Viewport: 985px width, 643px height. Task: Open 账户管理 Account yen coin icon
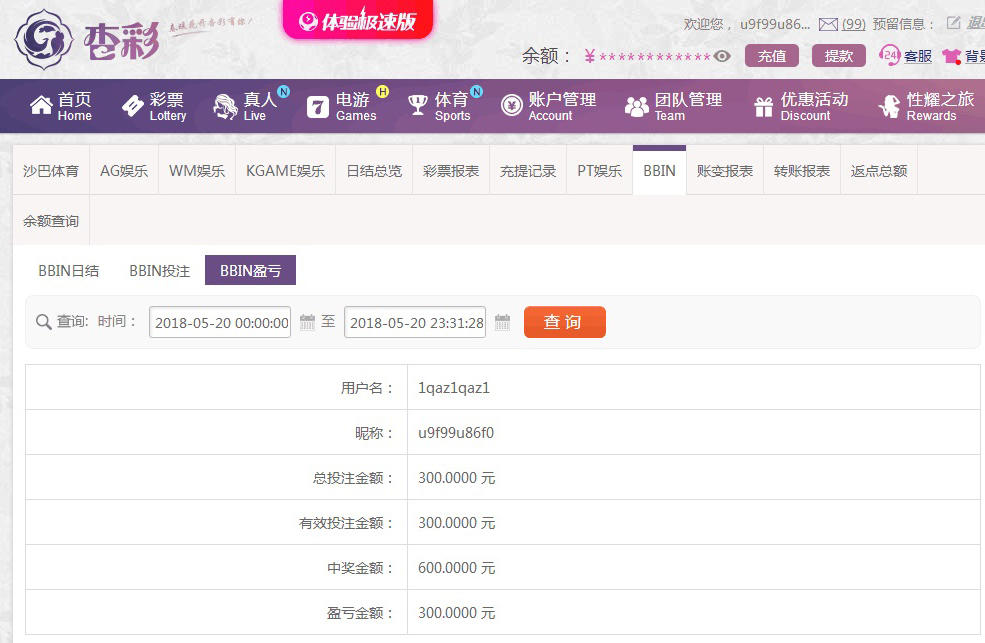[511, 105]
